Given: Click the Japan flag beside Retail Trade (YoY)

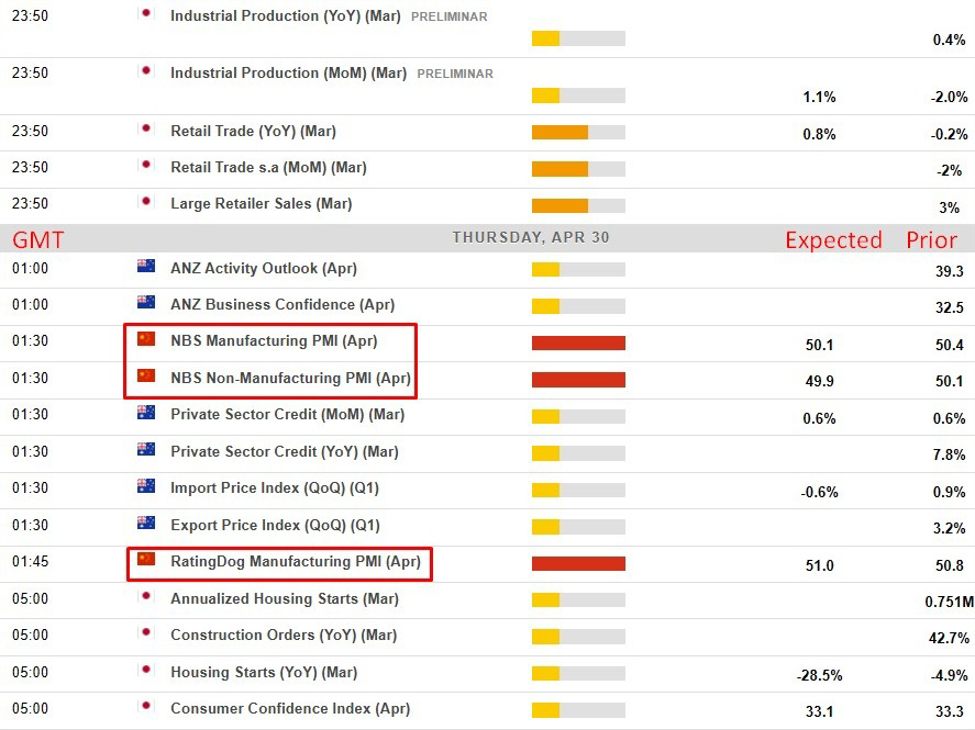Looking at the screenshot, I should coord(146,130).
